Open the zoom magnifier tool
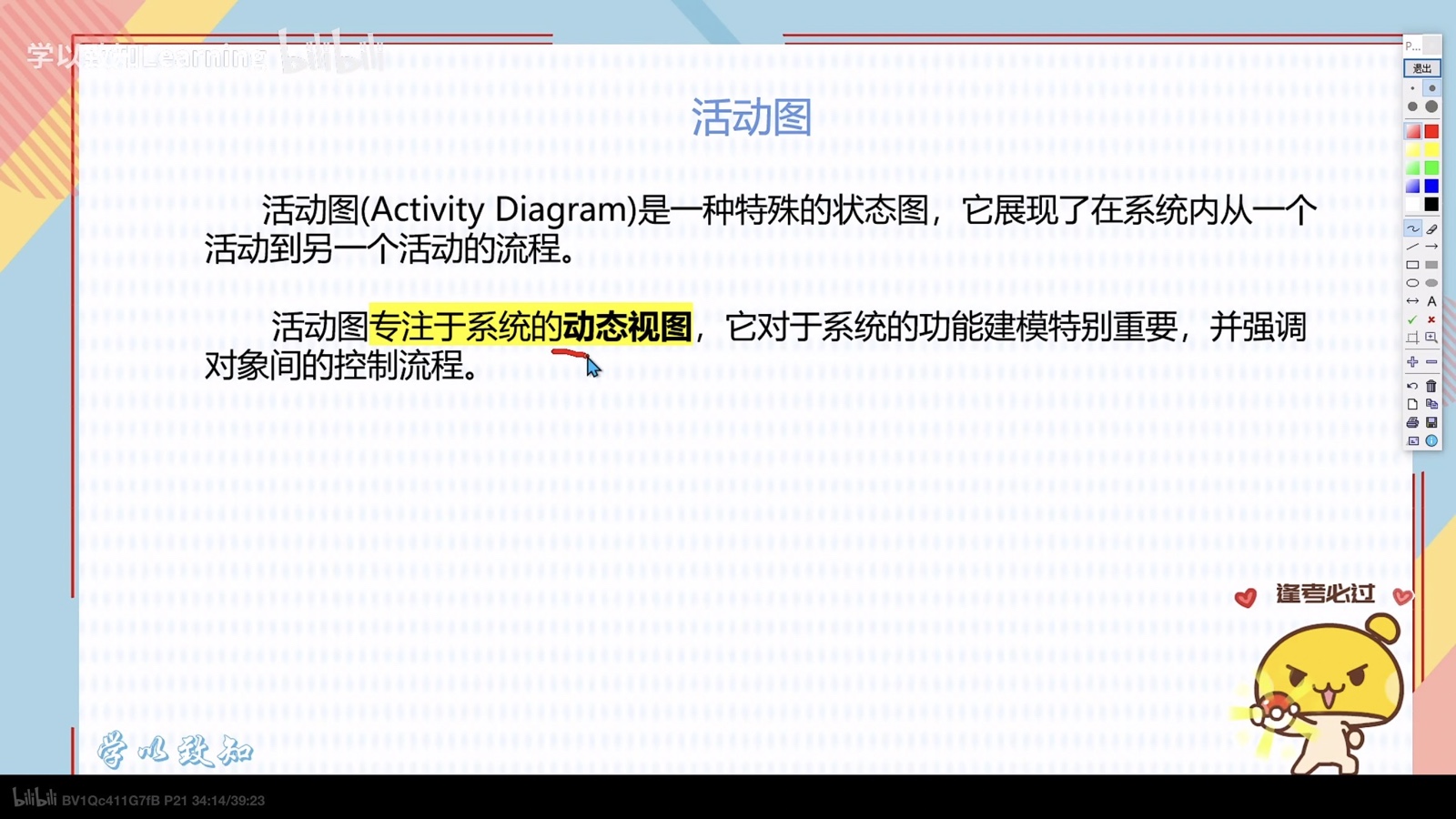The width and height of the screenshot is (1456, 819). coord(1431,338)
